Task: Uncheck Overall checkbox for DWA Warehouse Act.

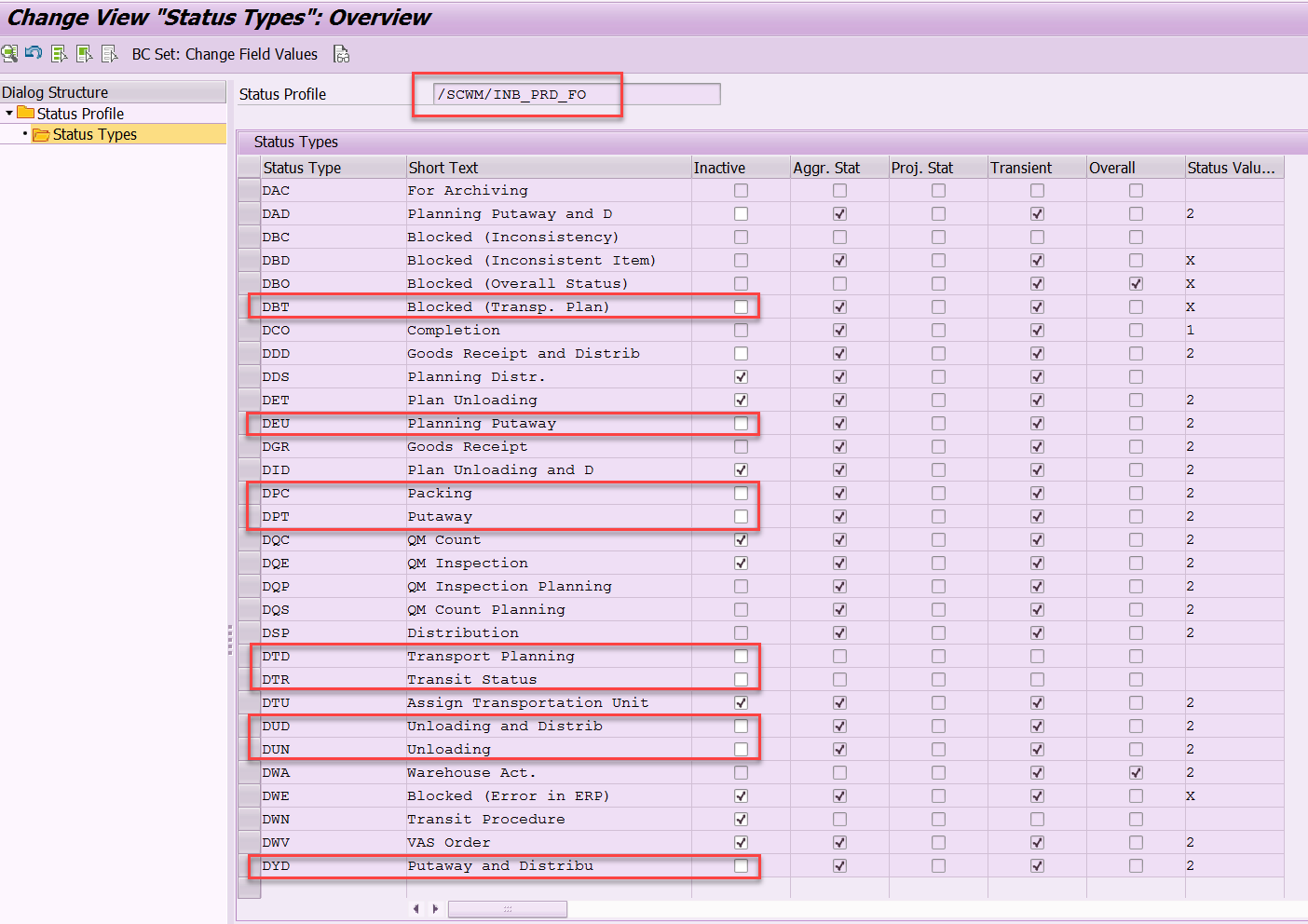Action: (1136, 772)
